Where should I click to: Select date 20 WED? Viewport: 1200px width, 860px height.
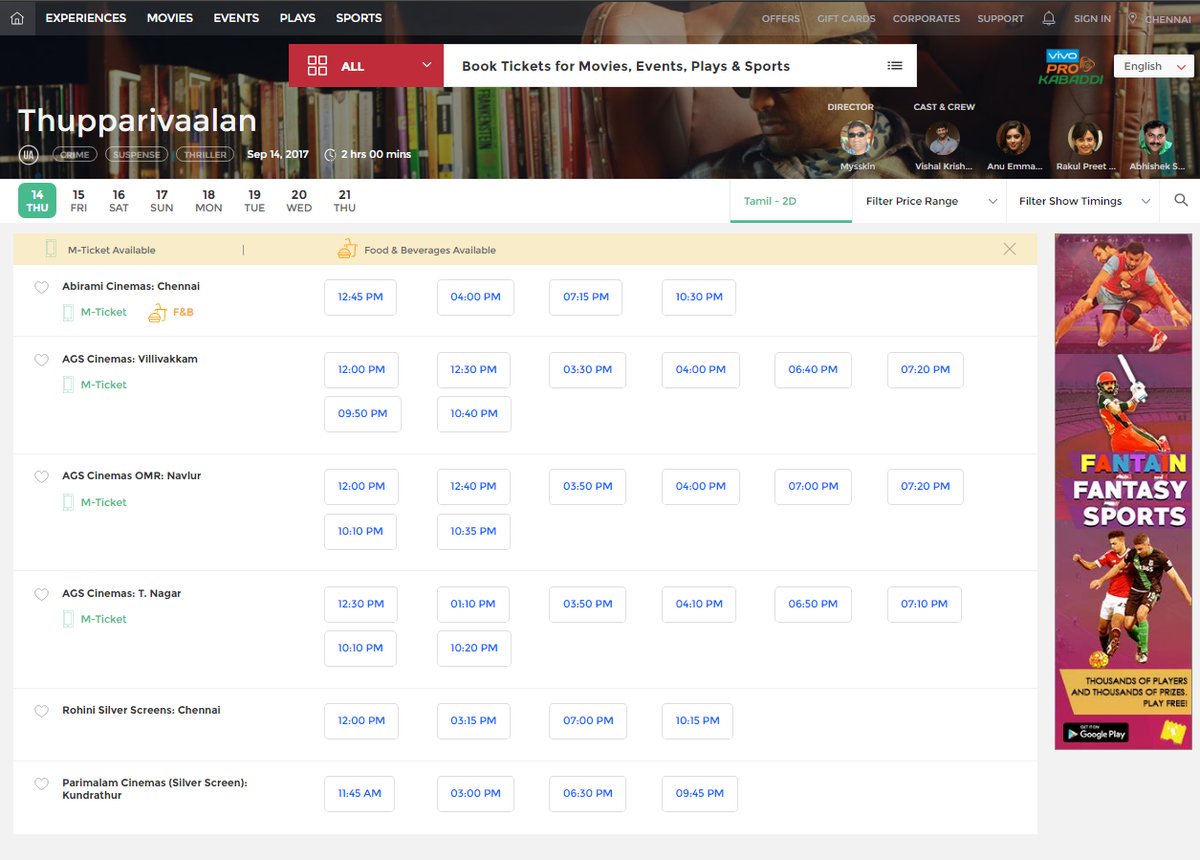pos(299,201)
